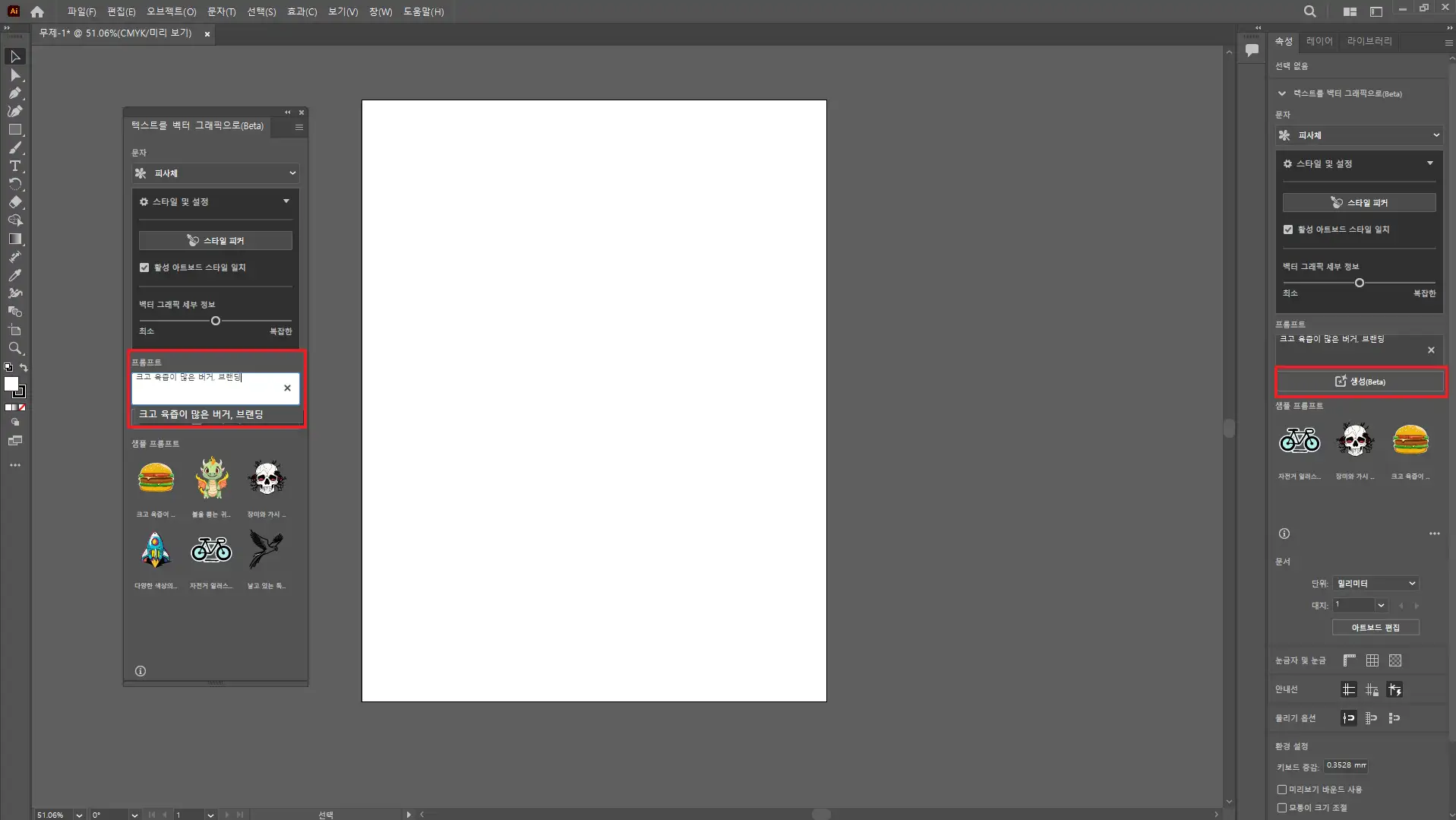Collapse 스타일 및 설정 in the floating panel
1456x820 pixels.
[286, 201]
